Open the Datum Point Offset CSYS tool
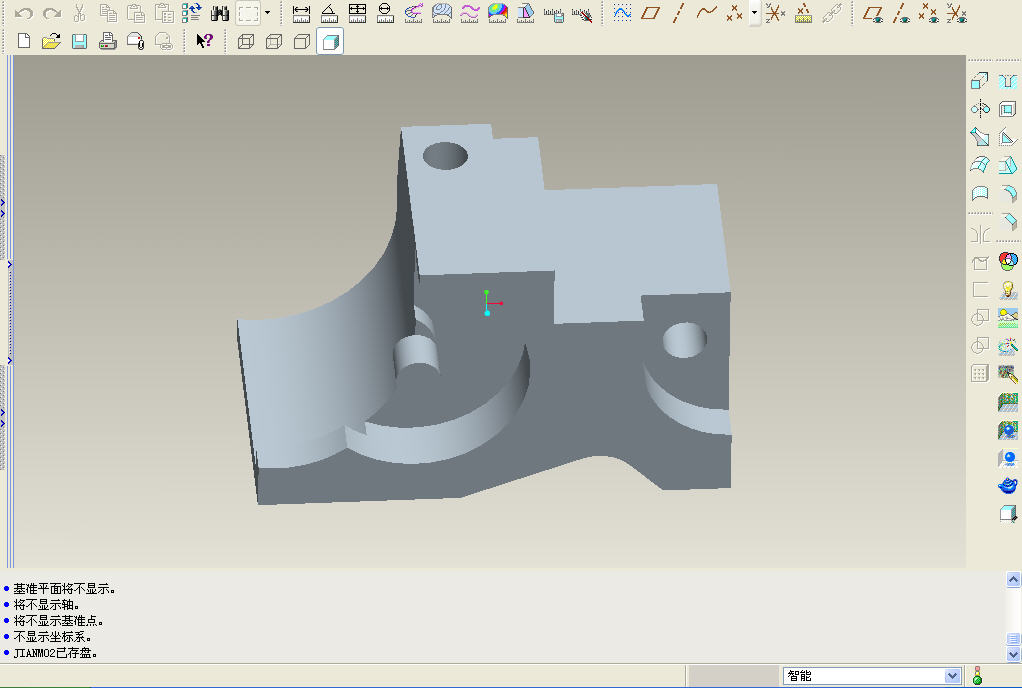1022x688 pixels. coord(803,13)
